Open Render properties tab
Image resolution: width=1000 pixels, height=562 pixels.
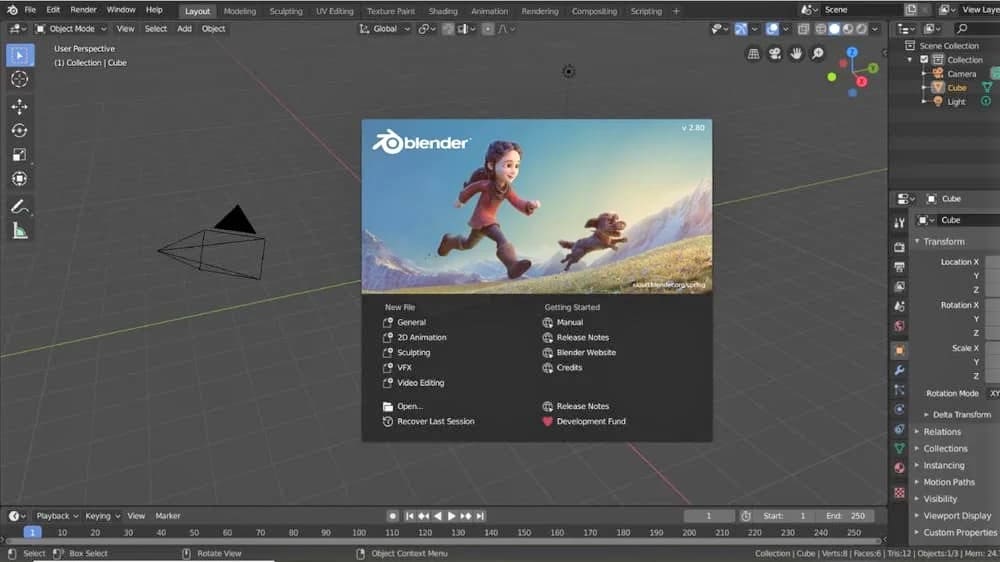(899, 247)
